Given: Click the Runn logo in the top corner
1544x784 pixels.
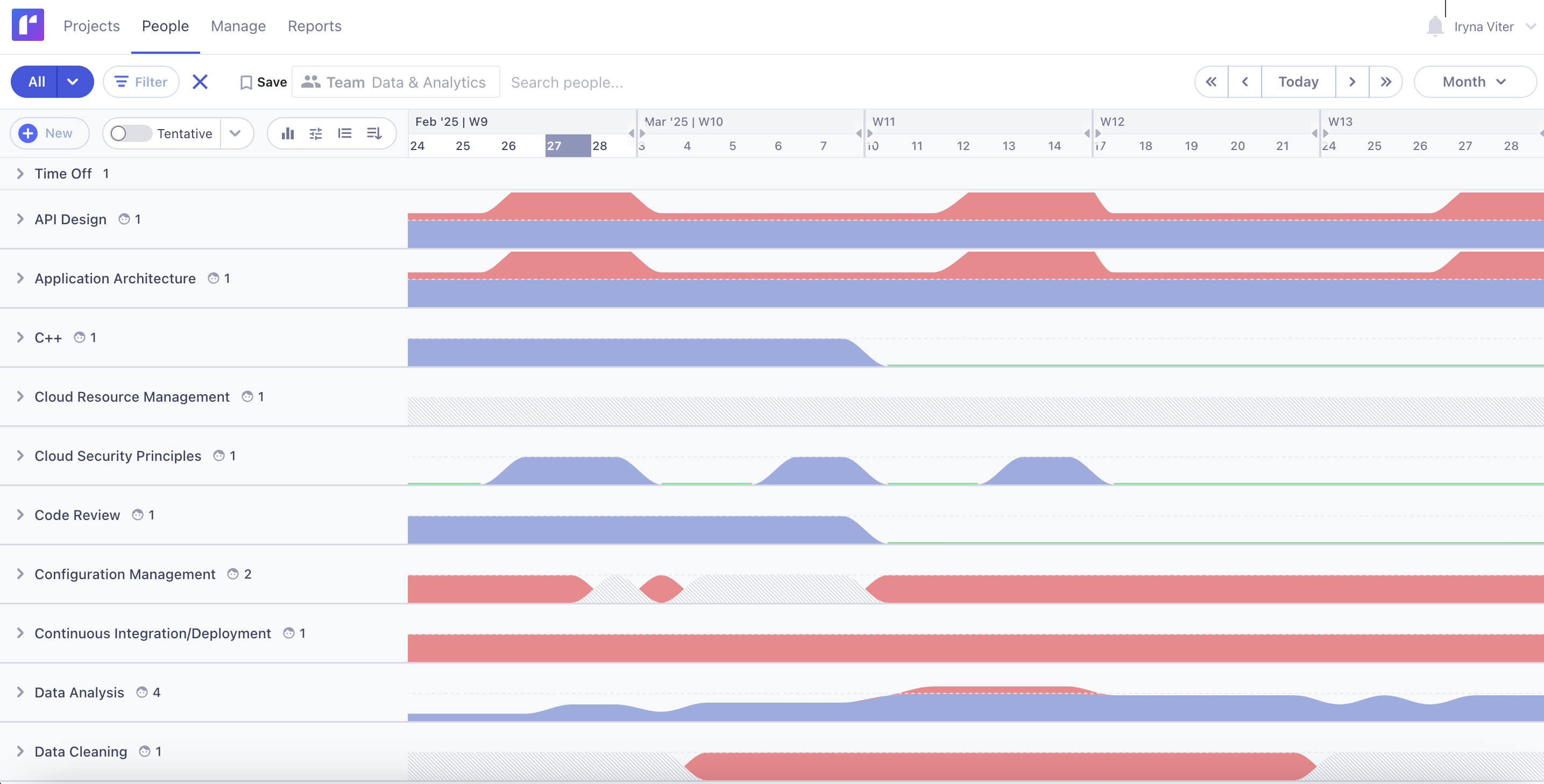Looking at the screenshot, I should 27,25.
